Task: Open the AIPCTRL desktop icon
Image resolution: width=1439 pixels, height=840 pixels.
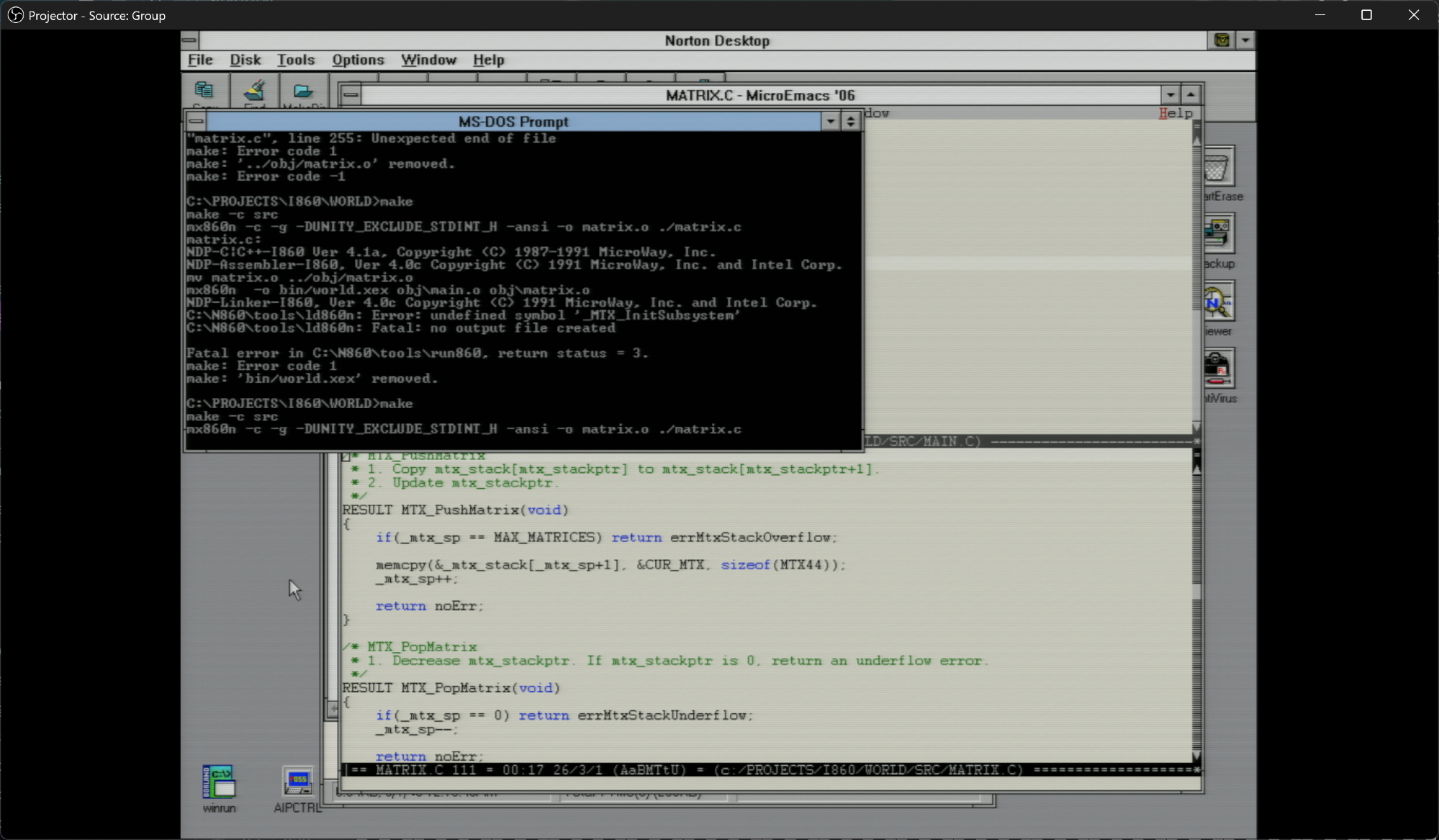Action: point(297,782)
